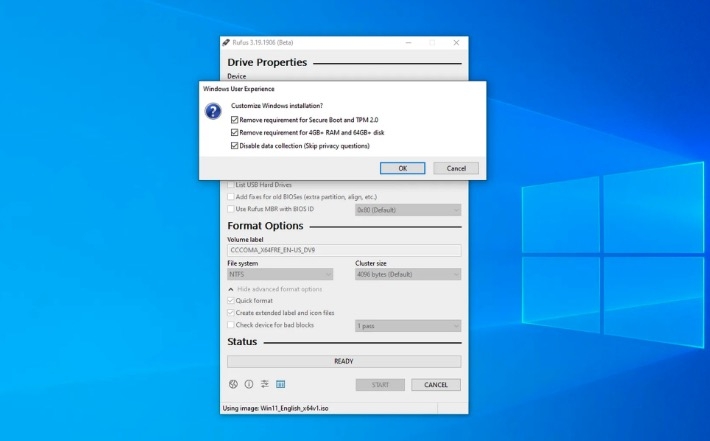Click the CANCEL button at Rufus bottom

pos(436,385)
